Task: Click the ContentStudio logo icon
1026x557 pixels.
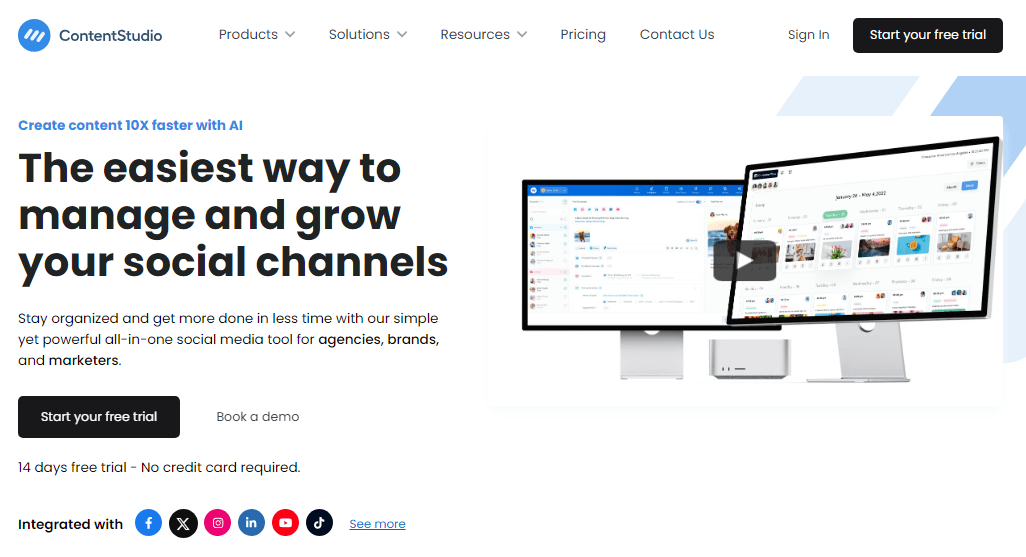Action: point(34,35)
